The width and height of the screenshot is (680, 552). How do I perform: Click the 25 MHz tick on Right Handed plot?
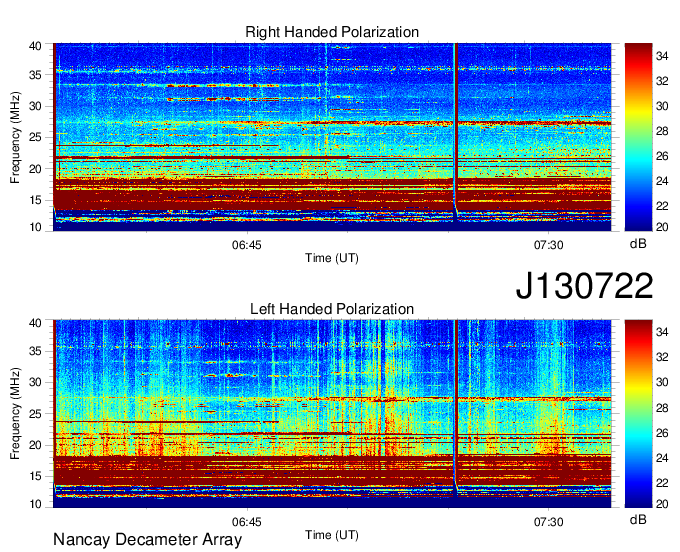[35, 137]
